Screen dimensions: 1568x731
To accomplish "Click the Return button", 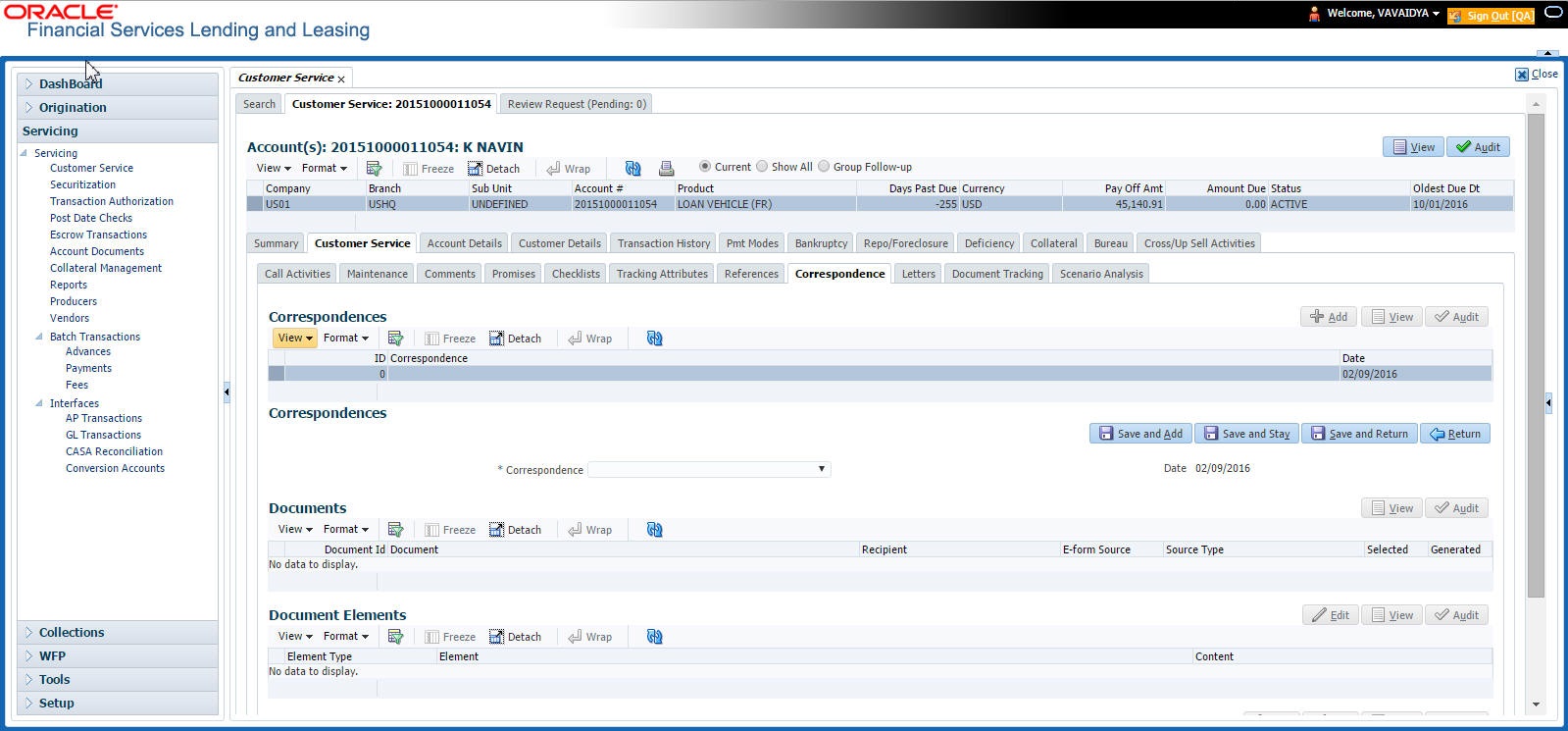I will pyautogui.click(x=1455, y=434).
